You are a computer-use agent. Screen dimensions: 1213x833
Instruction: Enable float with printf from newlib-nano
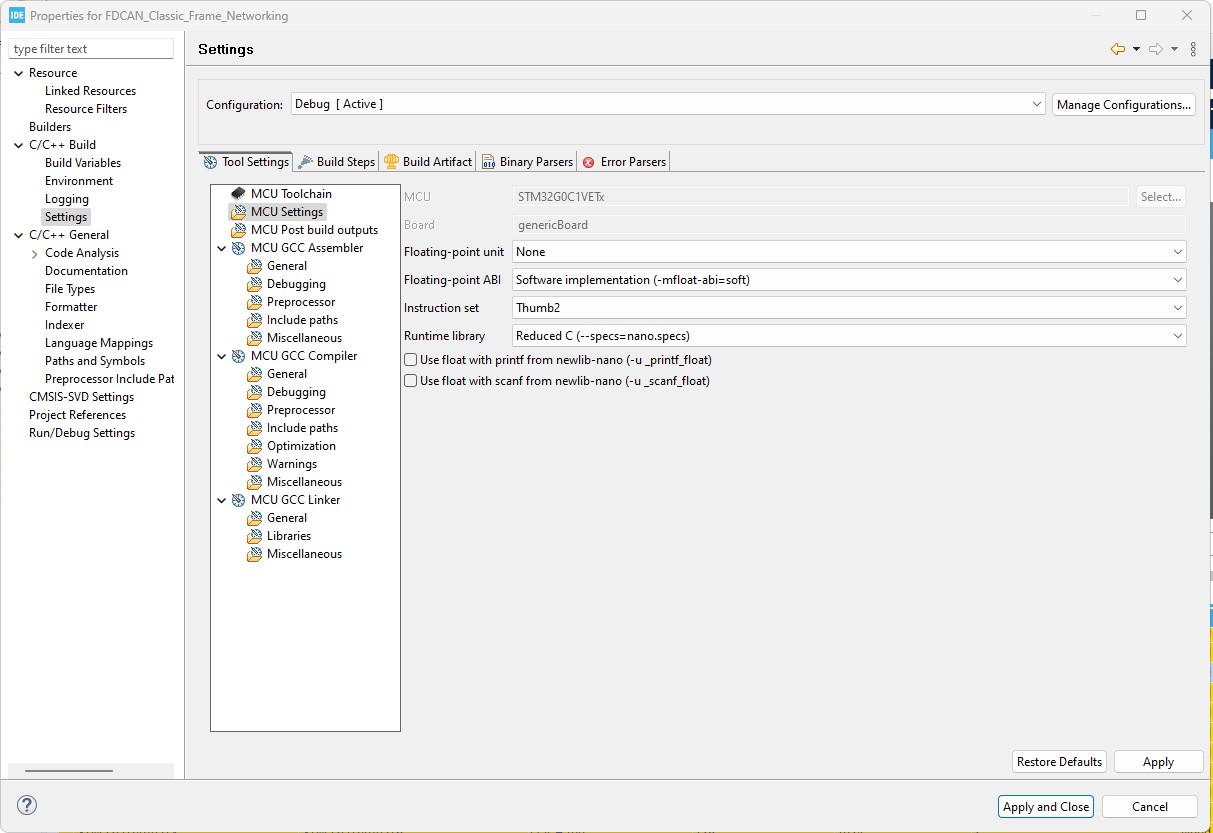click(410, 360)
